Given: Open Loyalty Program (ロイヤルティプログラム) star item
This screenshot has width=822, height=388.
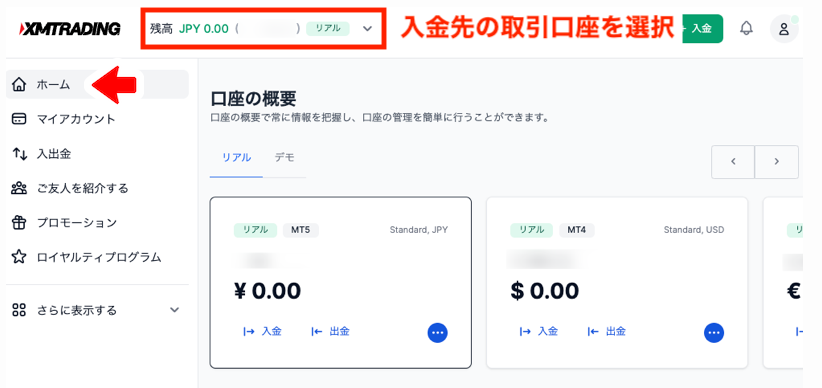Looking at the screenshot, I should click(97, 257).
